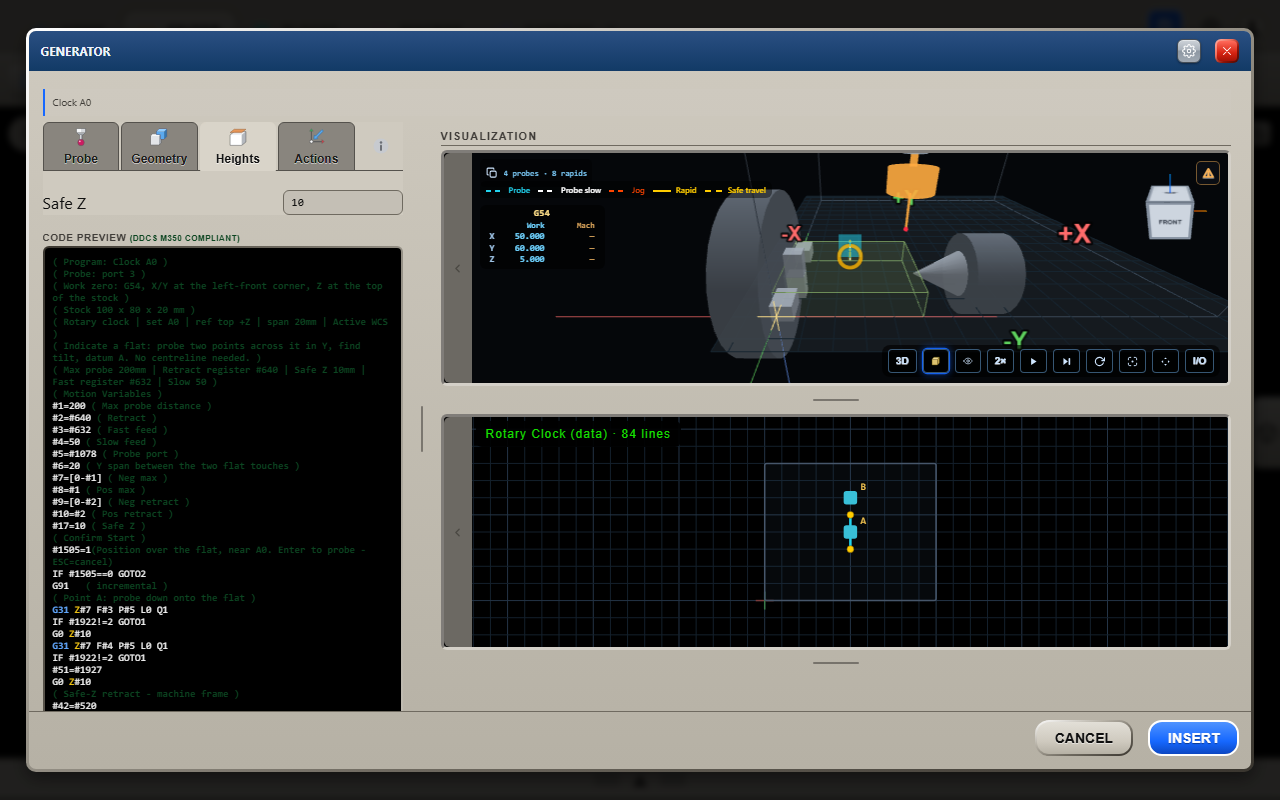Screen dimensions: 1280x800
Task: Select FRONT face of the view cube
Action: (1168, 222)
